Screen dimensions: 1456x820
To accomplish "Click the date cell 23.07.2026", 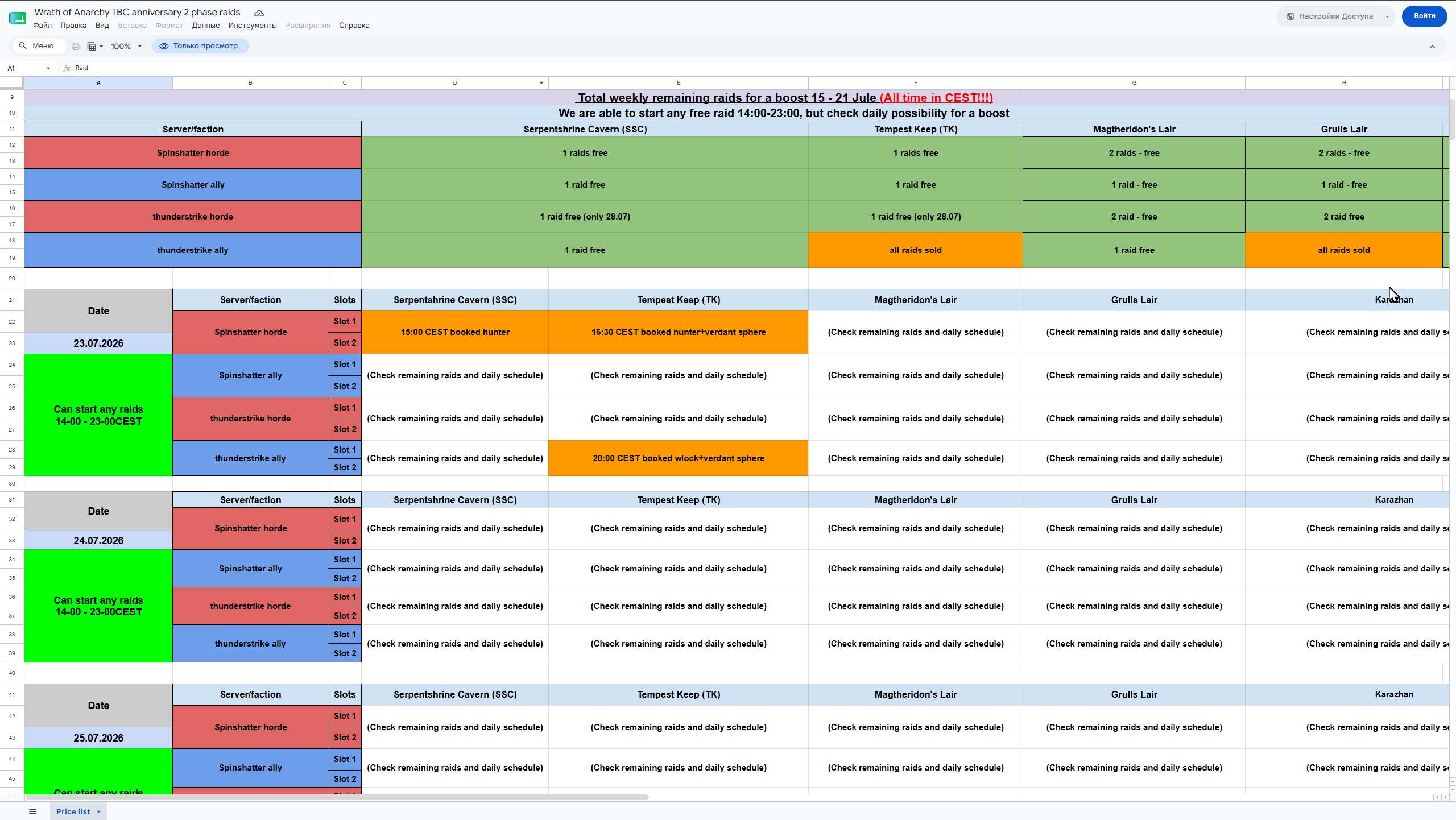I will tap(98, 343).
